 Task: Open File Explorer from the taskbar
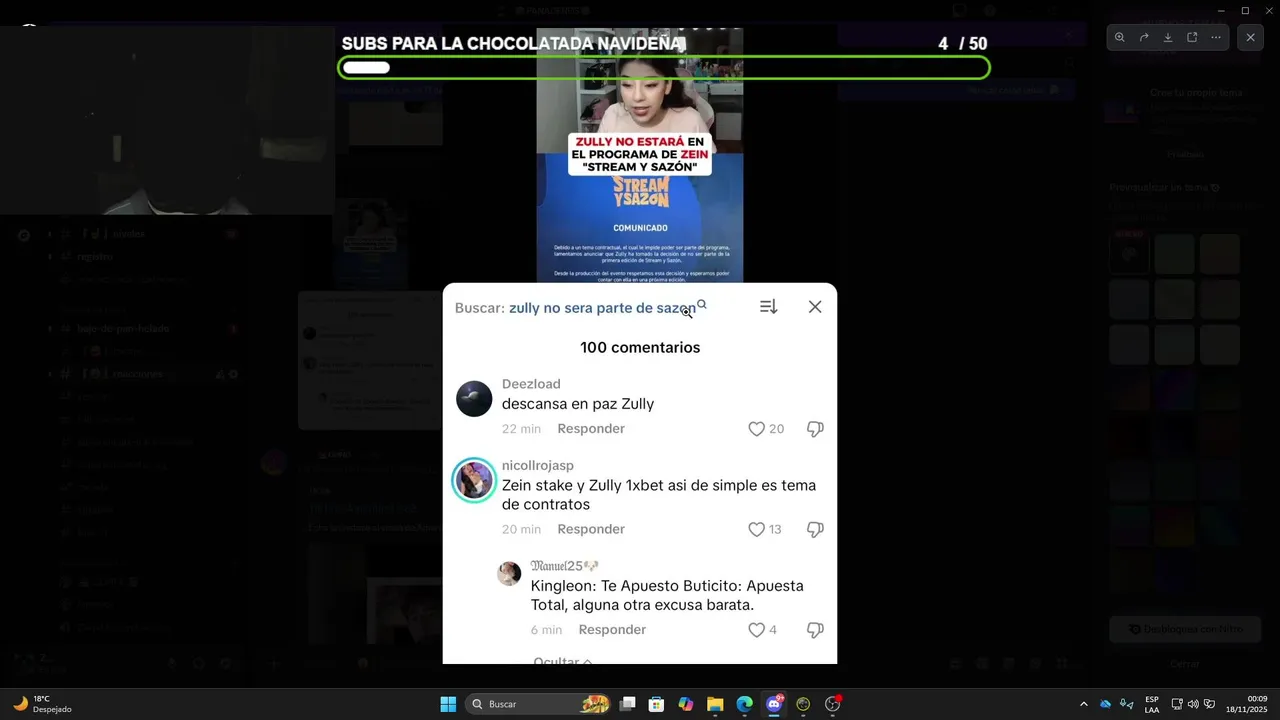click(715, 704)
